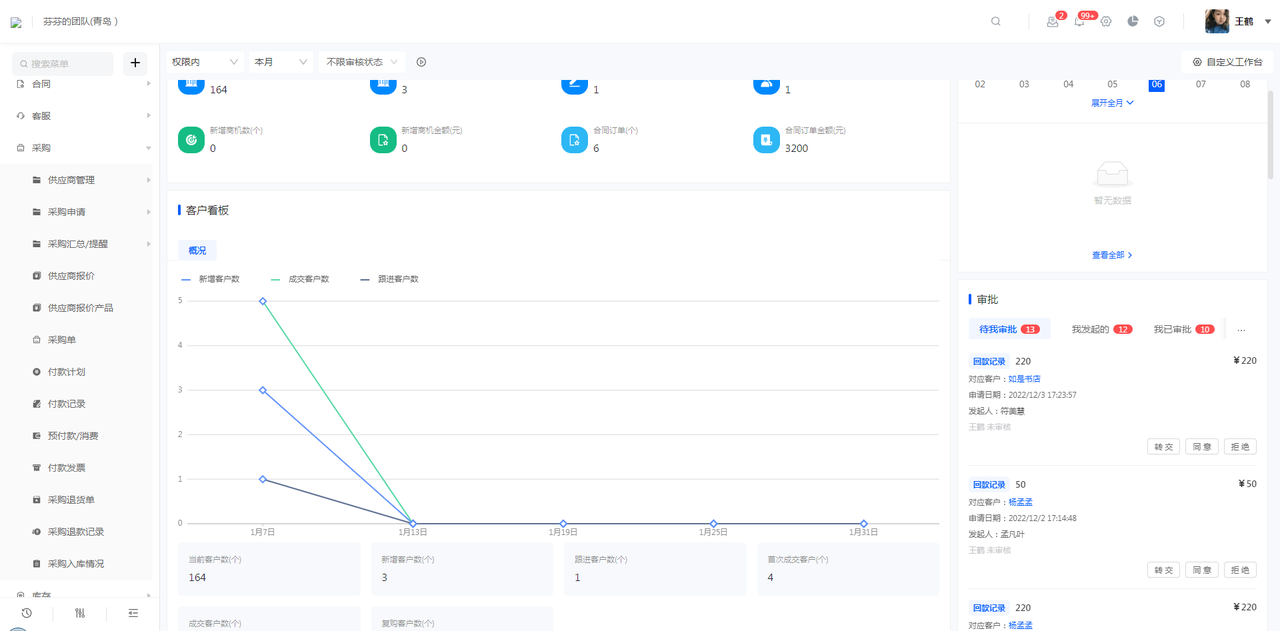
Task: Toggle the 新增客户数 legend series
Action: pyautogui.click(x=210, y=279)
